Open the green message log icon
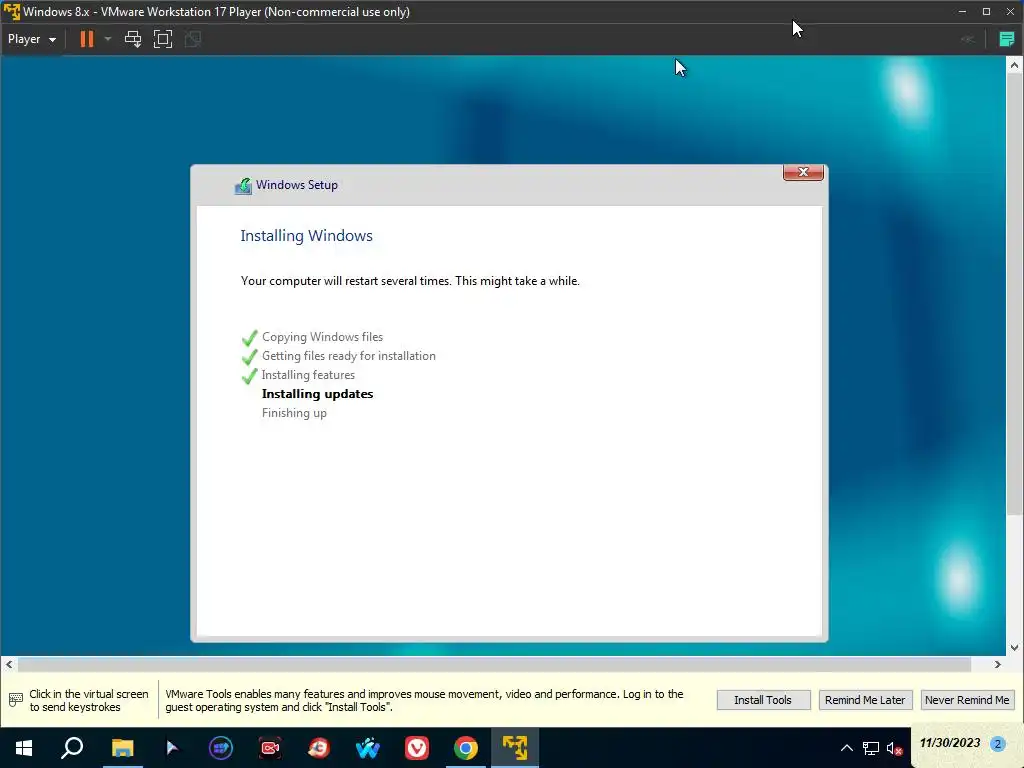1024x768 pixels. tap(1006, 39)
